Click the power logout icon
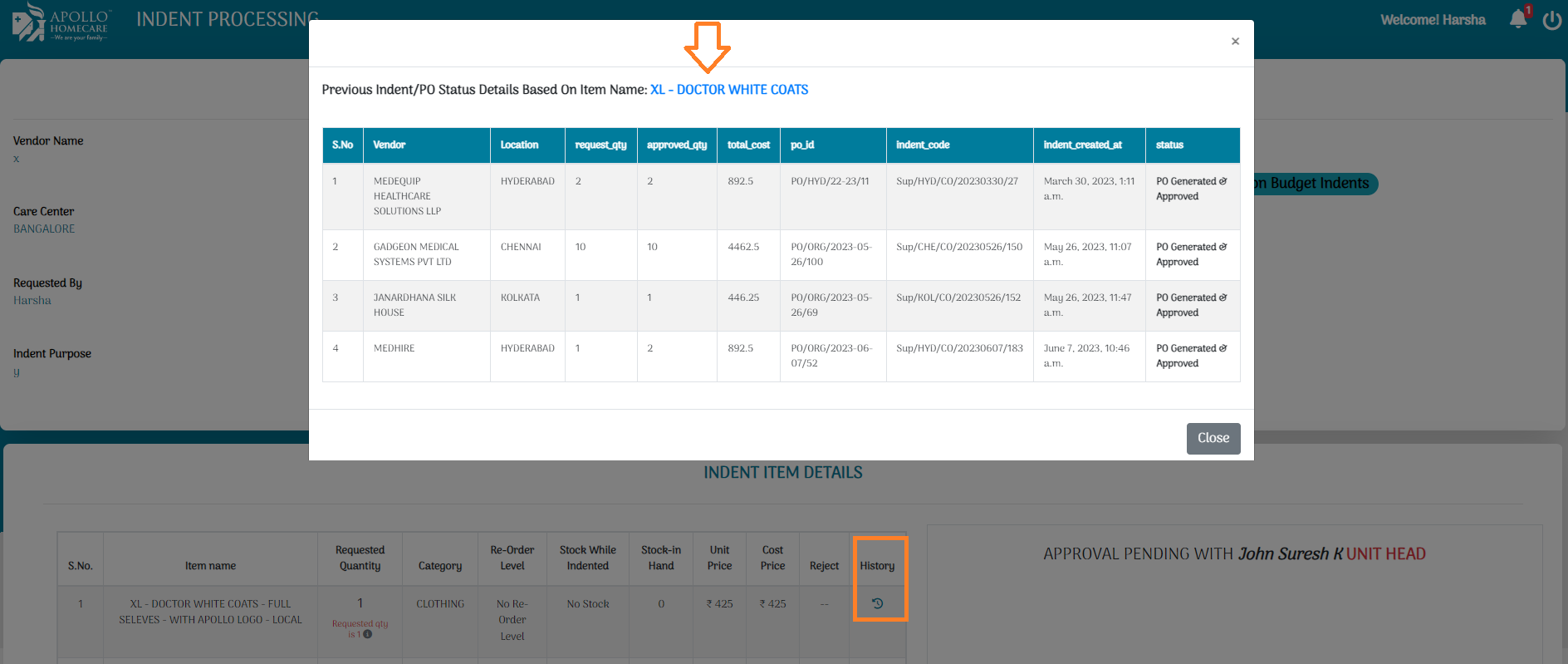The image size is (1568, 664). [1551, 20]
